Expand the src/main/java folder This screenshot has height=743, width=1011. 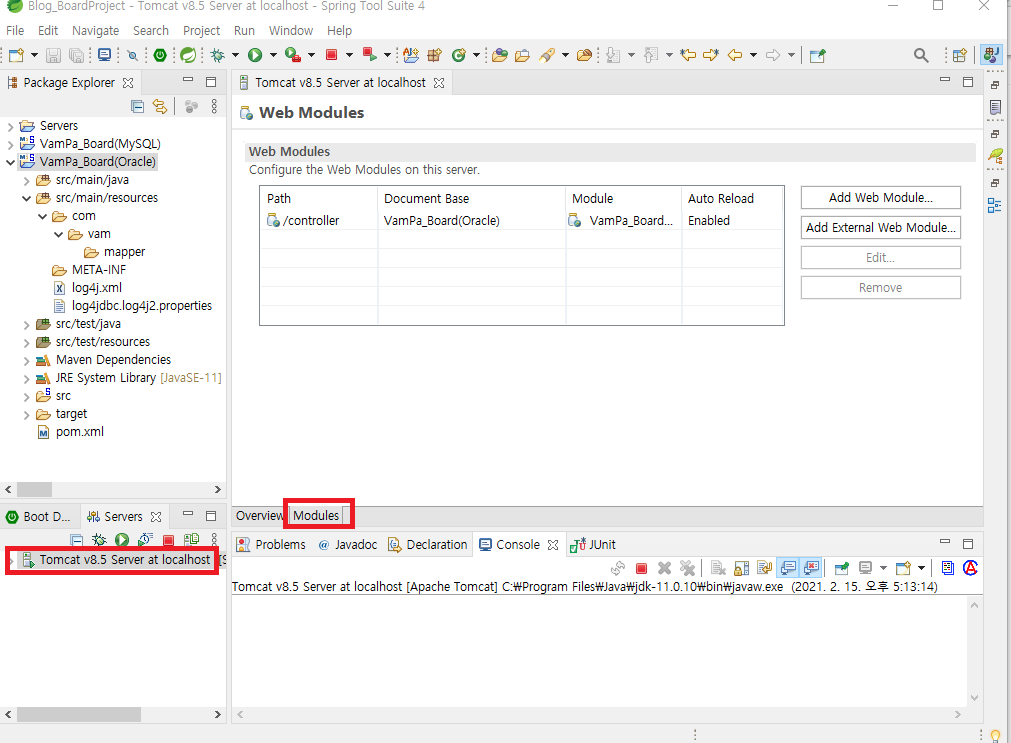click(26, 181)
